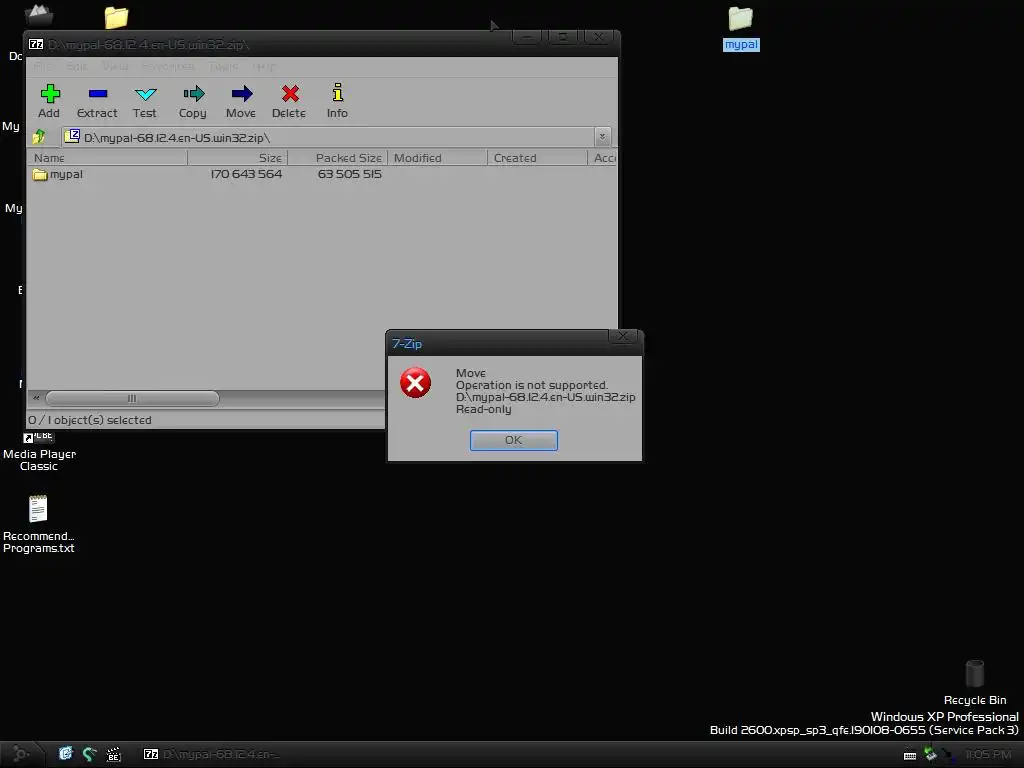Click the Start button on the taskbar

click(21, 754)
